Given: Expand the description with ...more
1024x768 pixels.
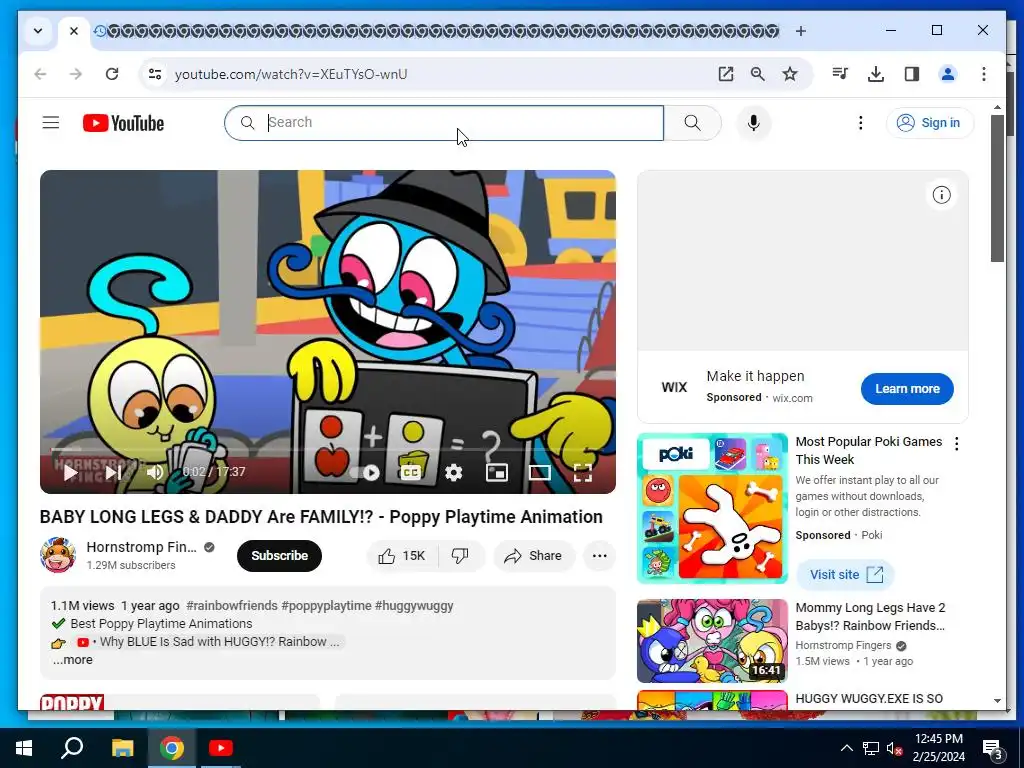Looking at the screenshot, I should pyautogui.click(x=72, y=660).
